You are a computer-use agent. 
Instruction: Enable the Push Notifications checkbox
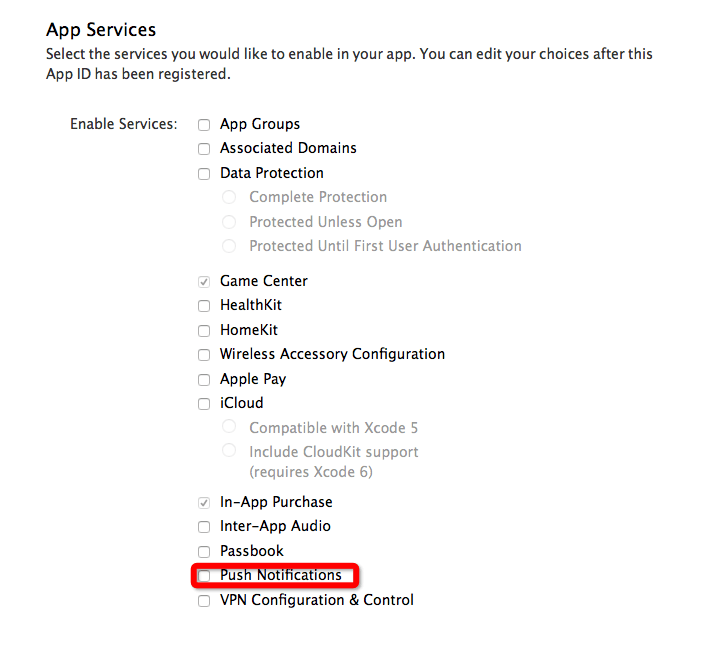(x=204, y=576)
